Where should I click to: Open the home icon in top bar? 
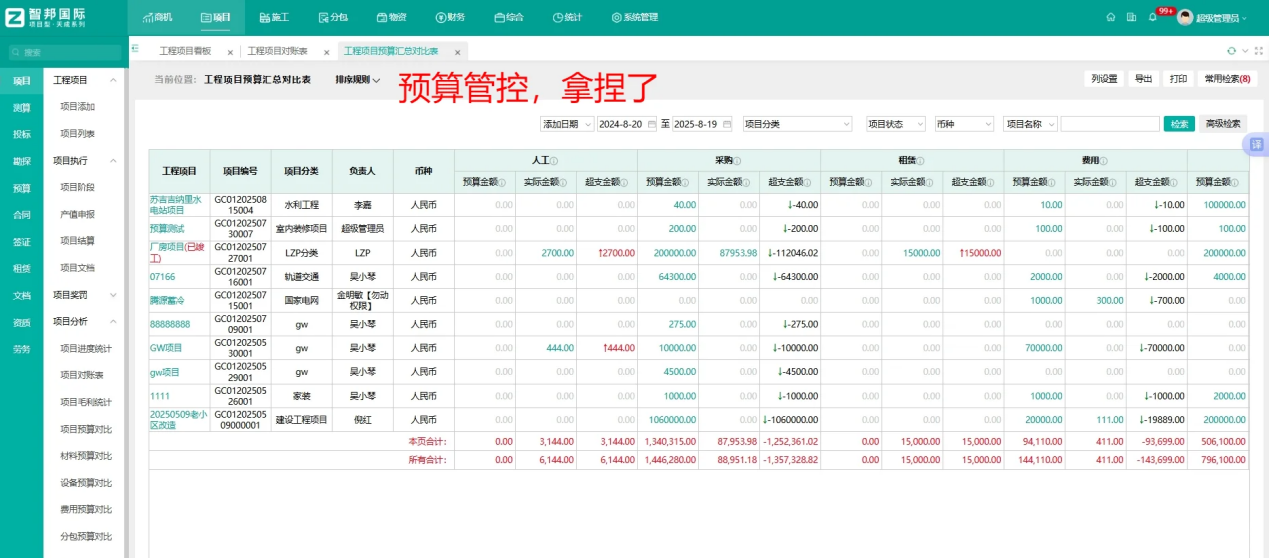(x=1111, y=18)
